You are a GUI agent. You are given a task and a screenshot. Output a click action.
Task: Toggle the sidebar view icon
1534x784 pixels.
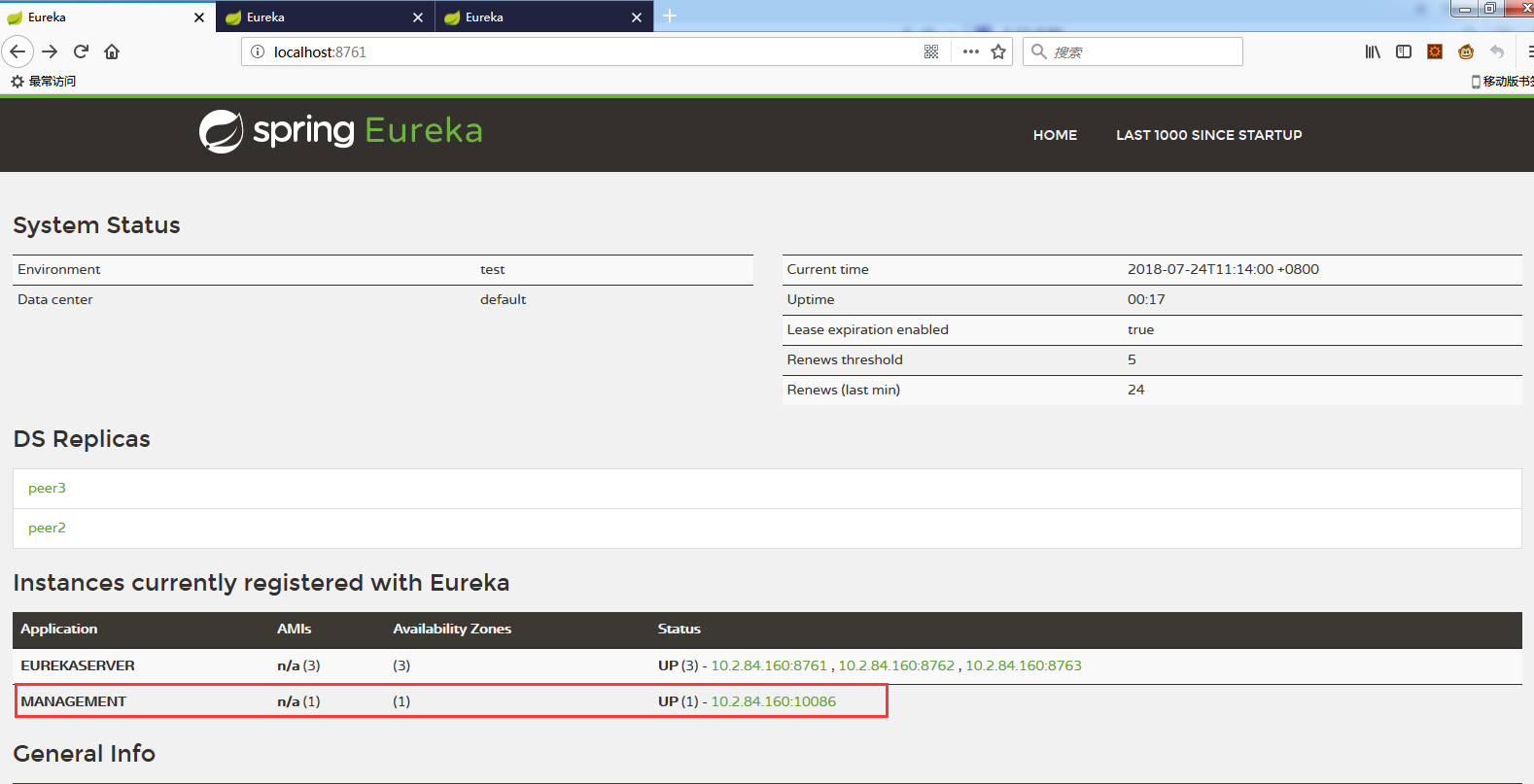(x=1404, y=51)
